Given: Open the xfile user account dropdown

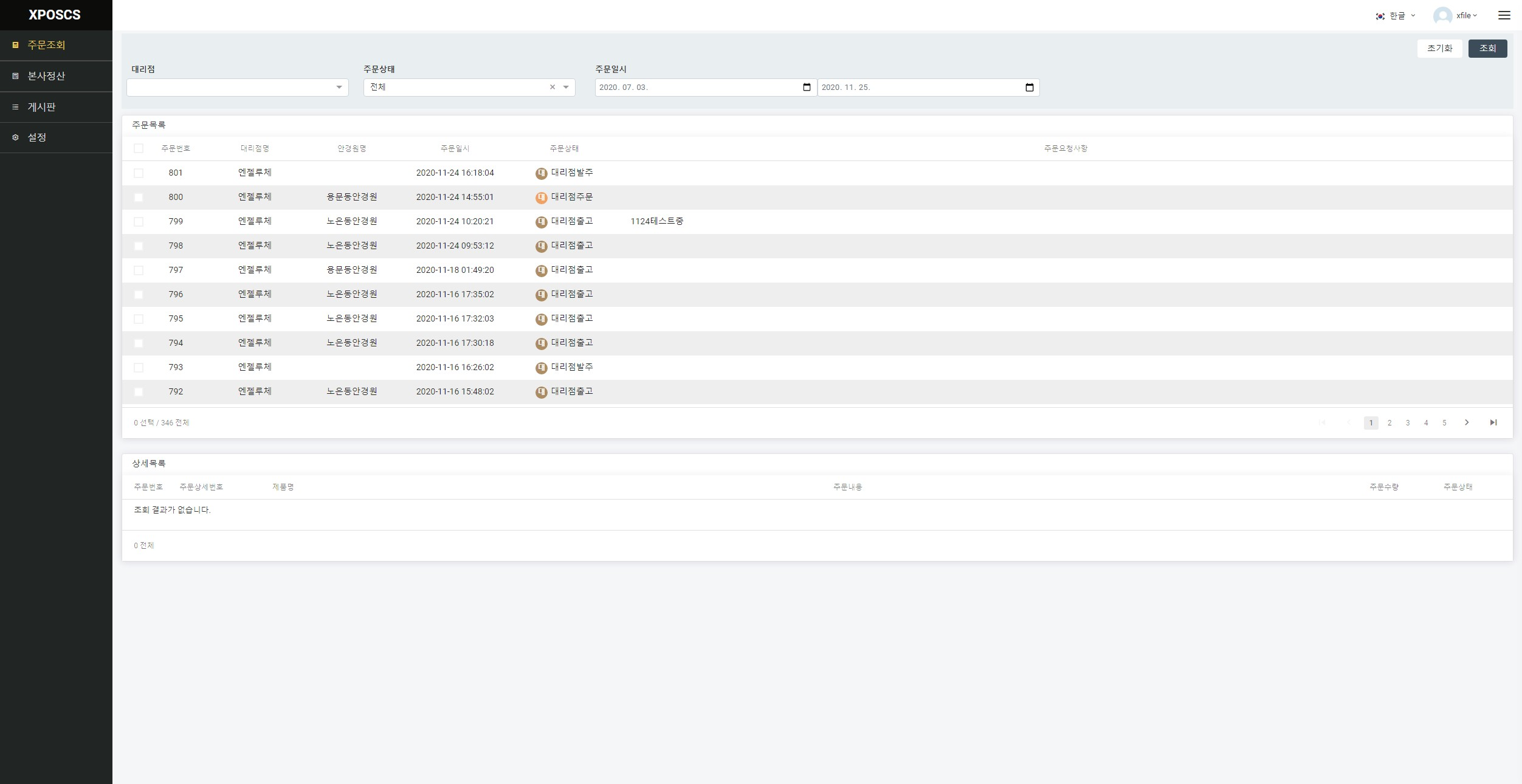Looking at the screenshot, I should point(1467,16).
